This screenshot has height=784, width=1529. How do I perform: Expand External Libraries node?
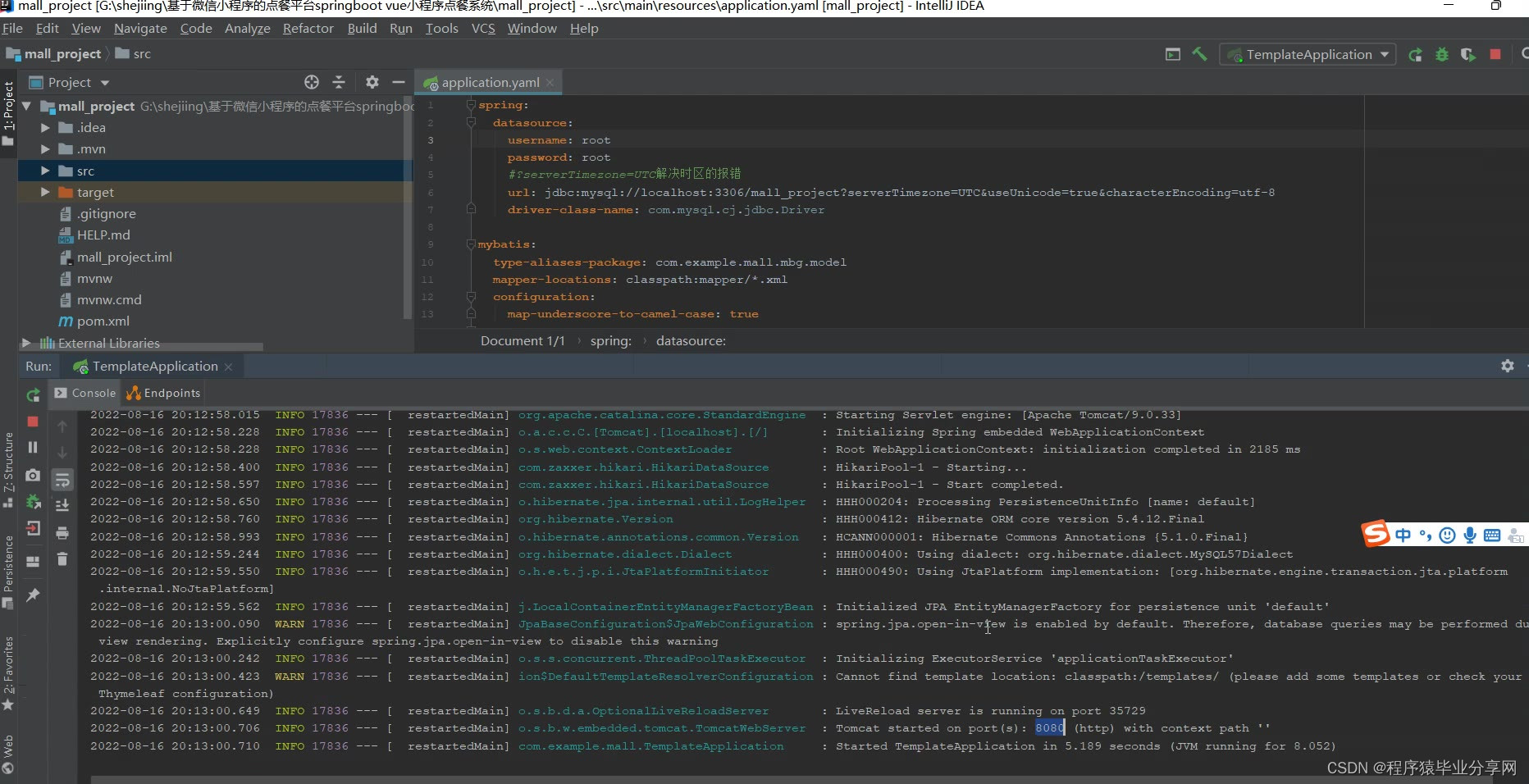coord(26,343)
